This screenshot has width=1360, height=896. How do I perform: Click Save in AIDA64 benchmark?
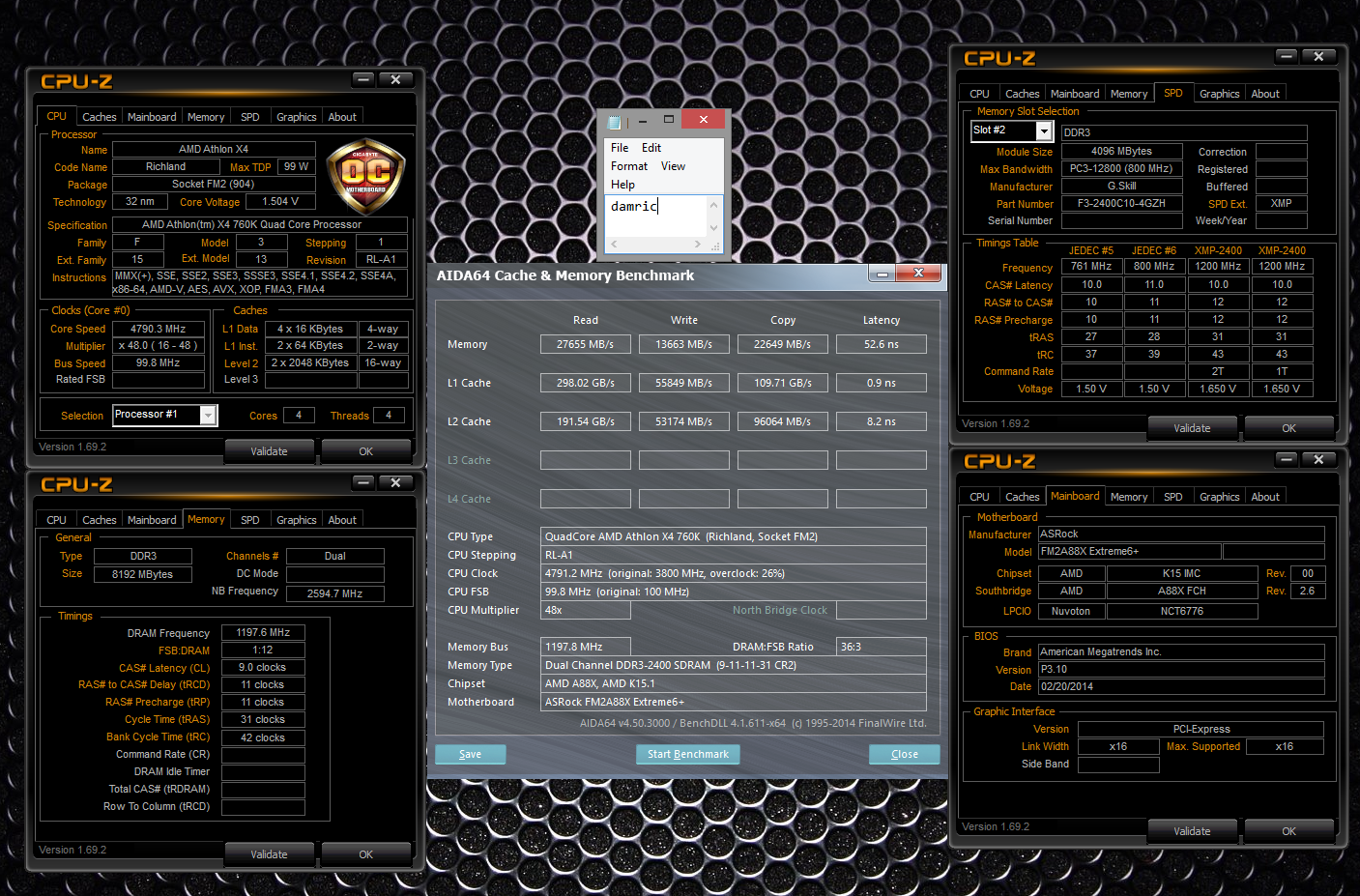click(470, 754)
